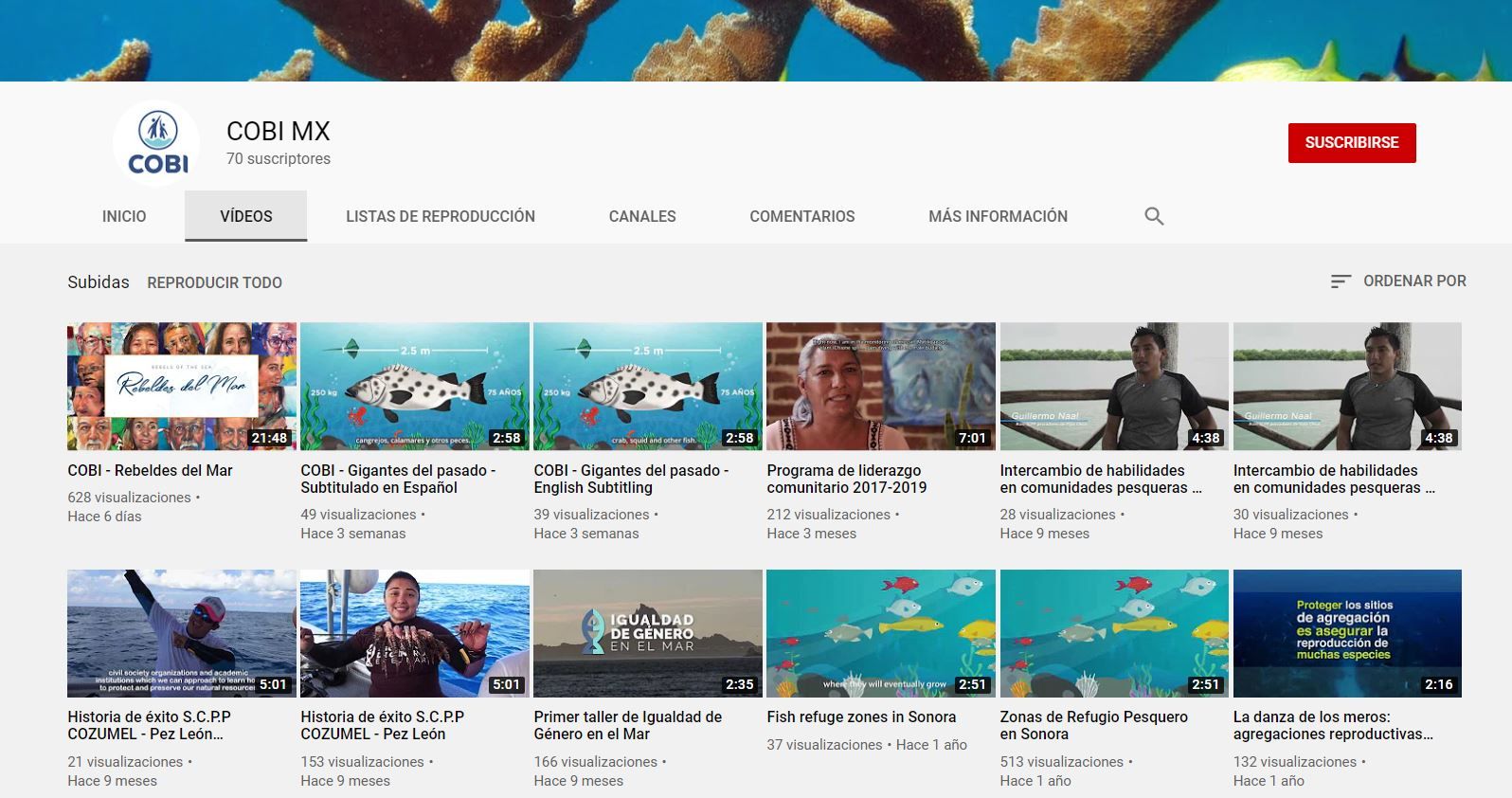Viewport: 1512px width, 798px height.
Task: Open the Rebeldes del Mar video thumbnail
Action: [182, 387]
